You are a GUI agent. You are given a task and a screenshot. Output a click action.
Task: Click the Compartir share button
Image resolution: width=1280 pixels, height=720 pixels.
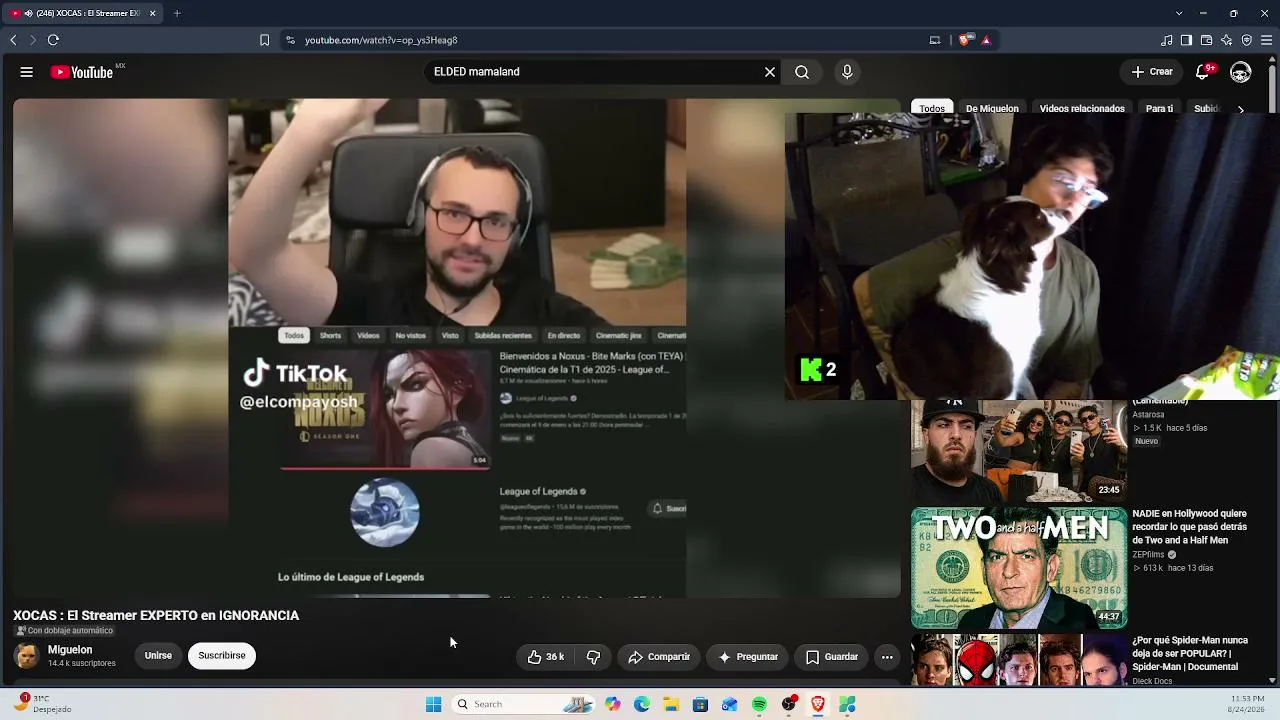pyautogui.click(x=659, y=657)
